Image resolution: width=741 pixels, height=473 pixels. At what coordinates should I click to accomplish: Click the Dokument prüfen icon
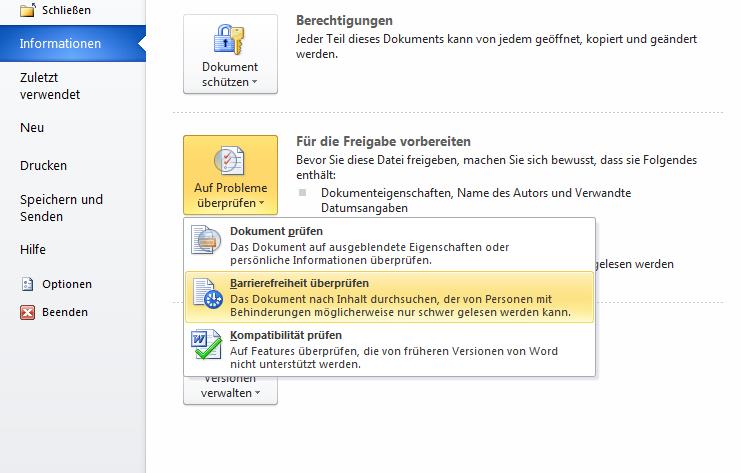click(207, 240)
